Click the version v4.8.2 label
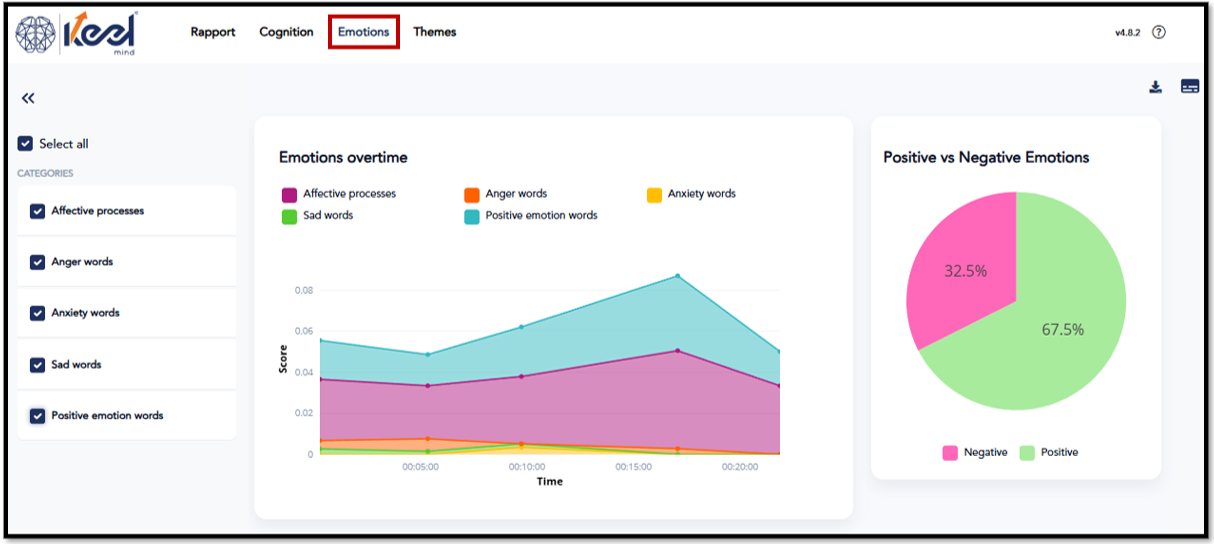The height and width of the screenshot is (544, 1214). click(1128, 33)
